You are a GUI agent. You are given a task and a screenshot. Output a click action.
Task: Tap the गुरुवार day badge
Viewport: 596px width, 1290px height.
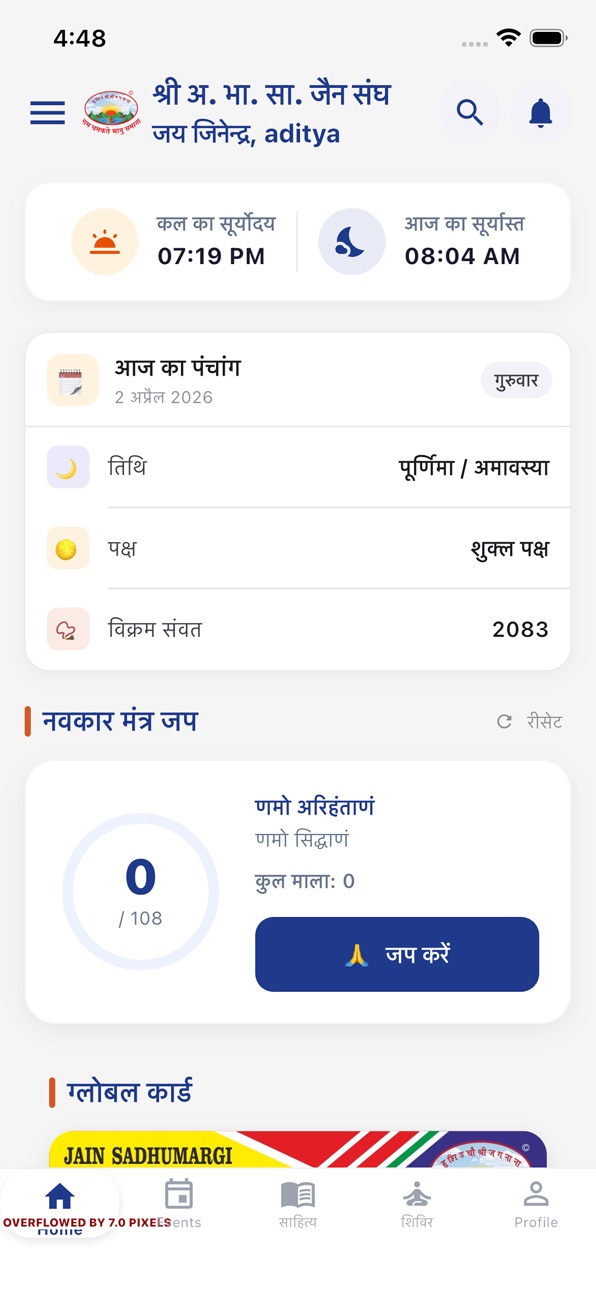[x=516, y=380]
